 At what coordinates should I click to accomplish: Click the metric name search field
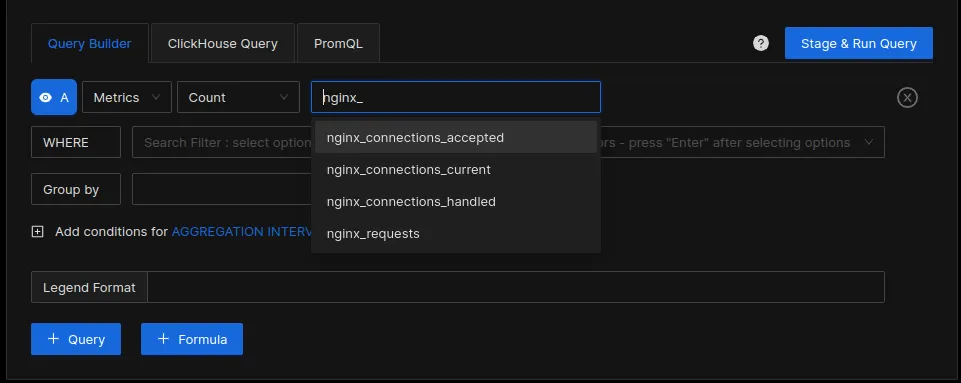pyautogui.click(x=456, y=97)
